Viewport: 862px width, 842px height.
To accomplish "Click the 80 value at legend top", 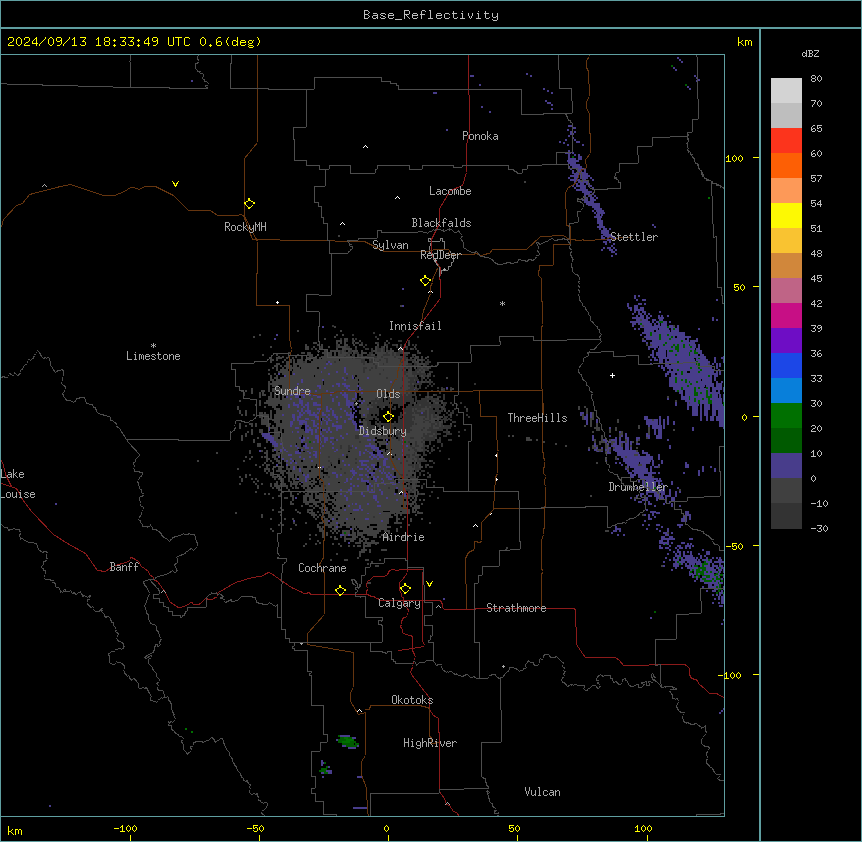I will click(816, 78).
